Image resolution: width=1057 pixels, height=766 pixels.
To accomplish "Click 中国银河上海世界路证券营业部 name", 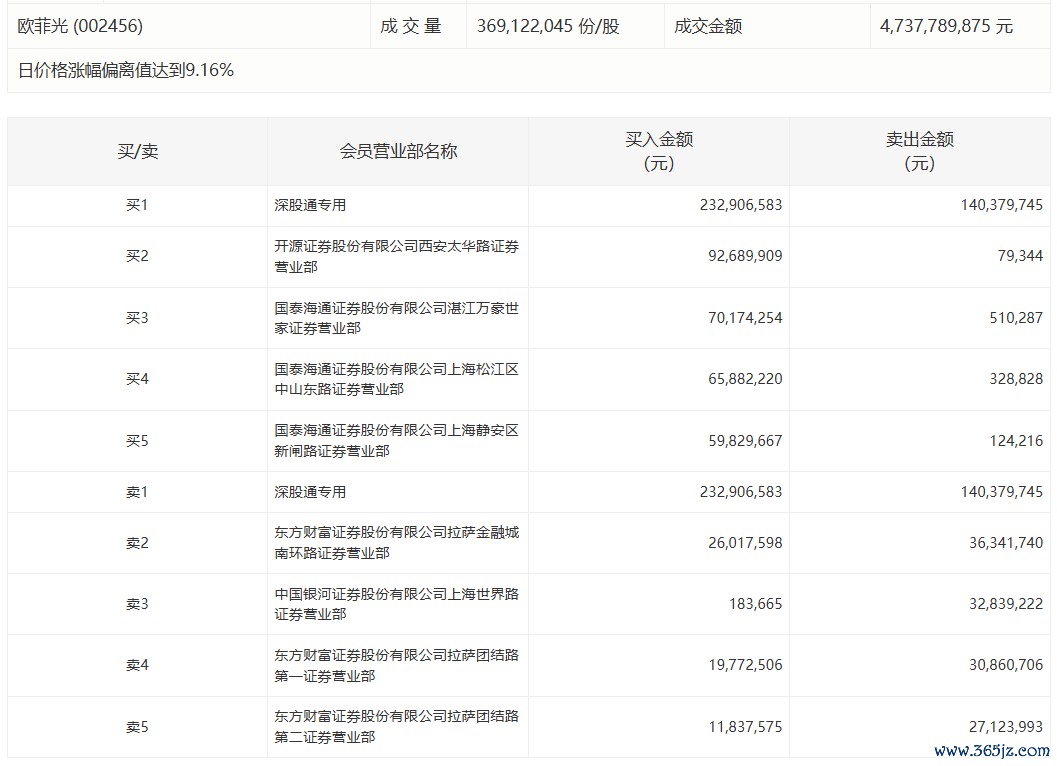I will [x=396, y=604].
